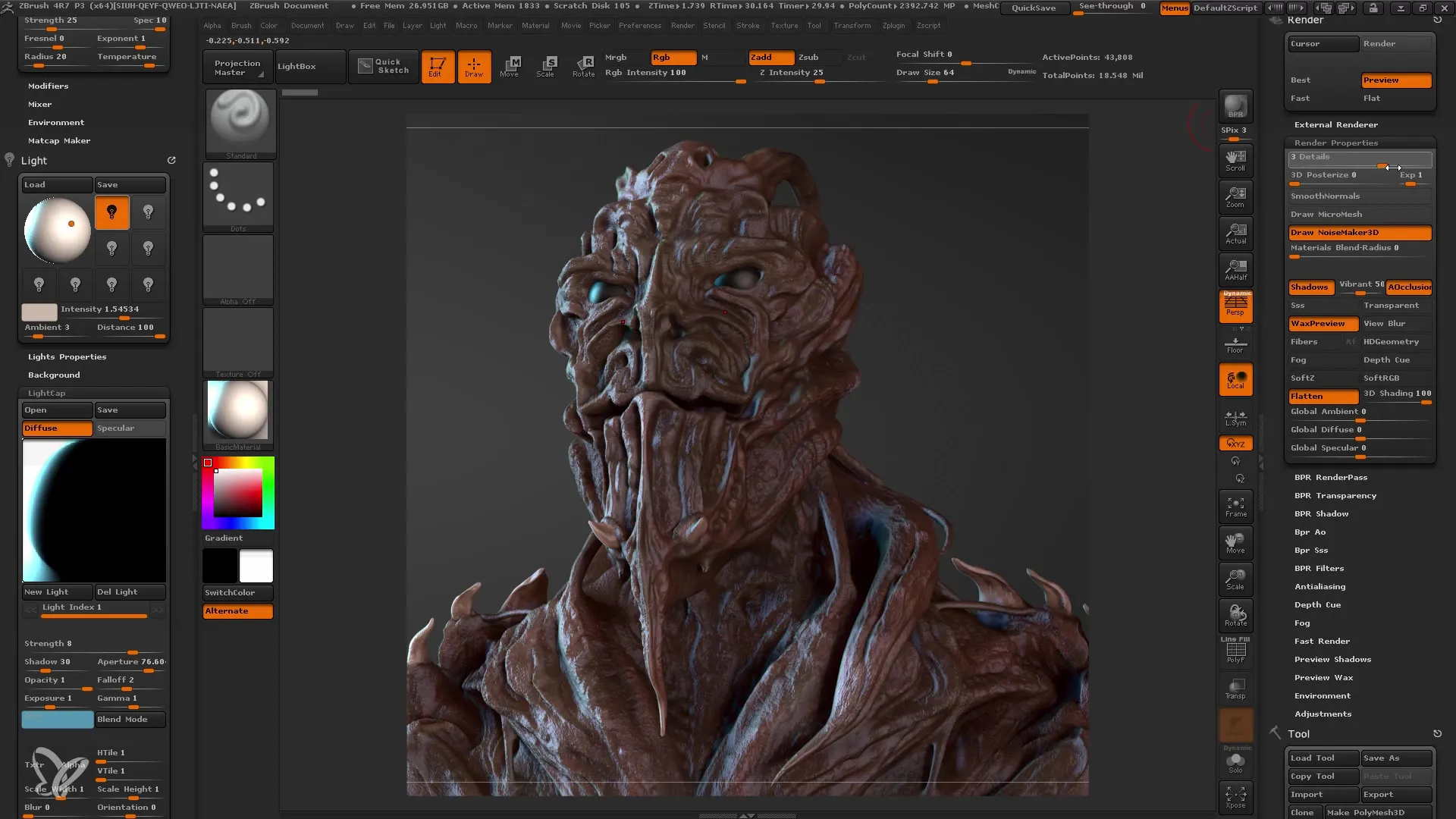Image resolution: width=1456 pixels, height=819 pixels.
Task: Select the Edit tool icon
Action: [x=437, y=65]
